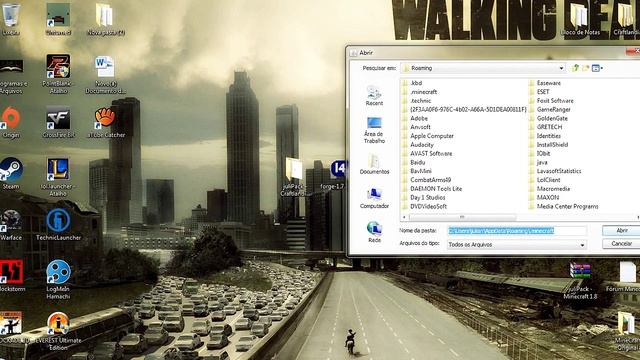This screenshot has height=360, width=640.
Task: Click the left scroll arrow of file list
Action: 404,217
